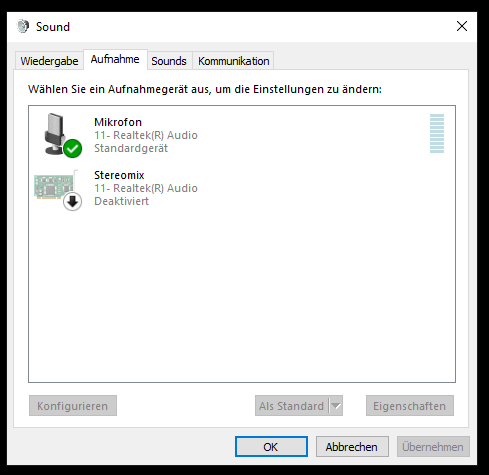Select the Stereomix Deaktiviert entry
The image size is (489, 475).
click(x=242, y=188)
